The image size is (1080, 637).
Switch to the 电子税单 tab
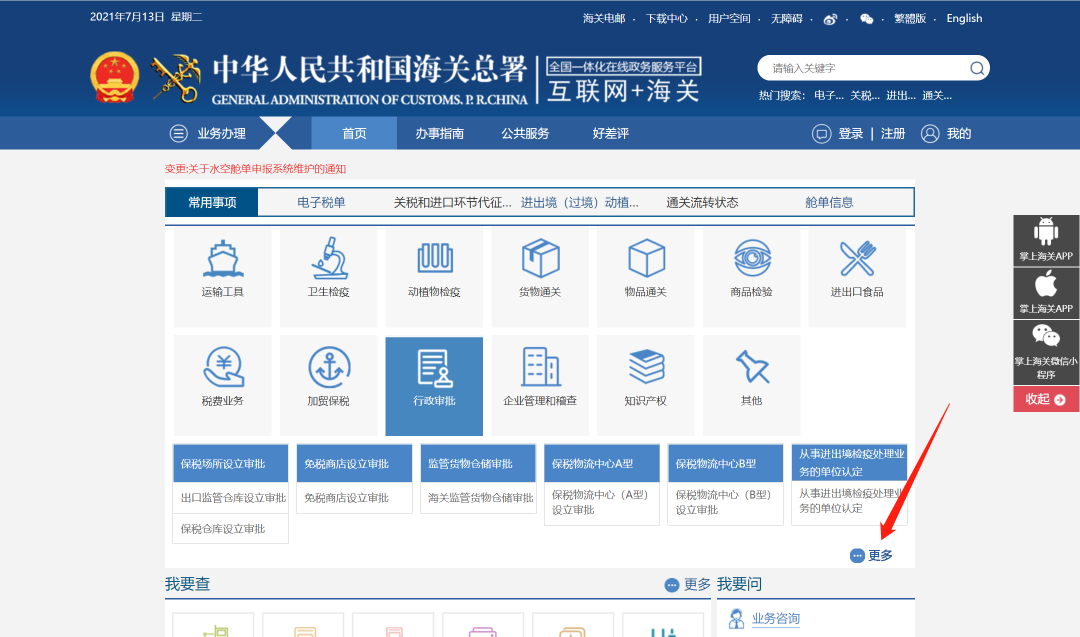click(321, 202)
